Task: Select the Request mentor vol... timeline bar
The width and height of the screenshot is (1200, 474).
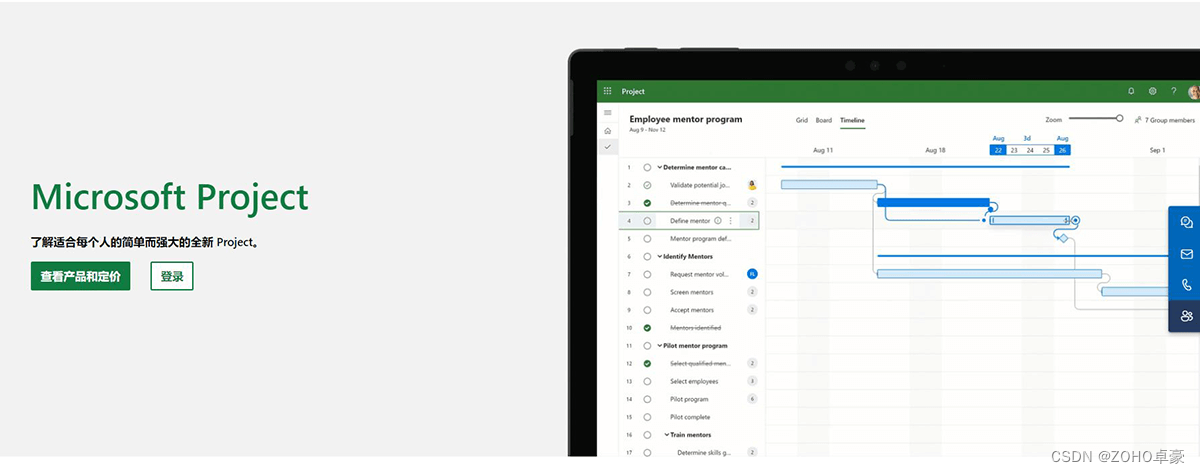Action: pyautogui.click(x=989, y=273)
